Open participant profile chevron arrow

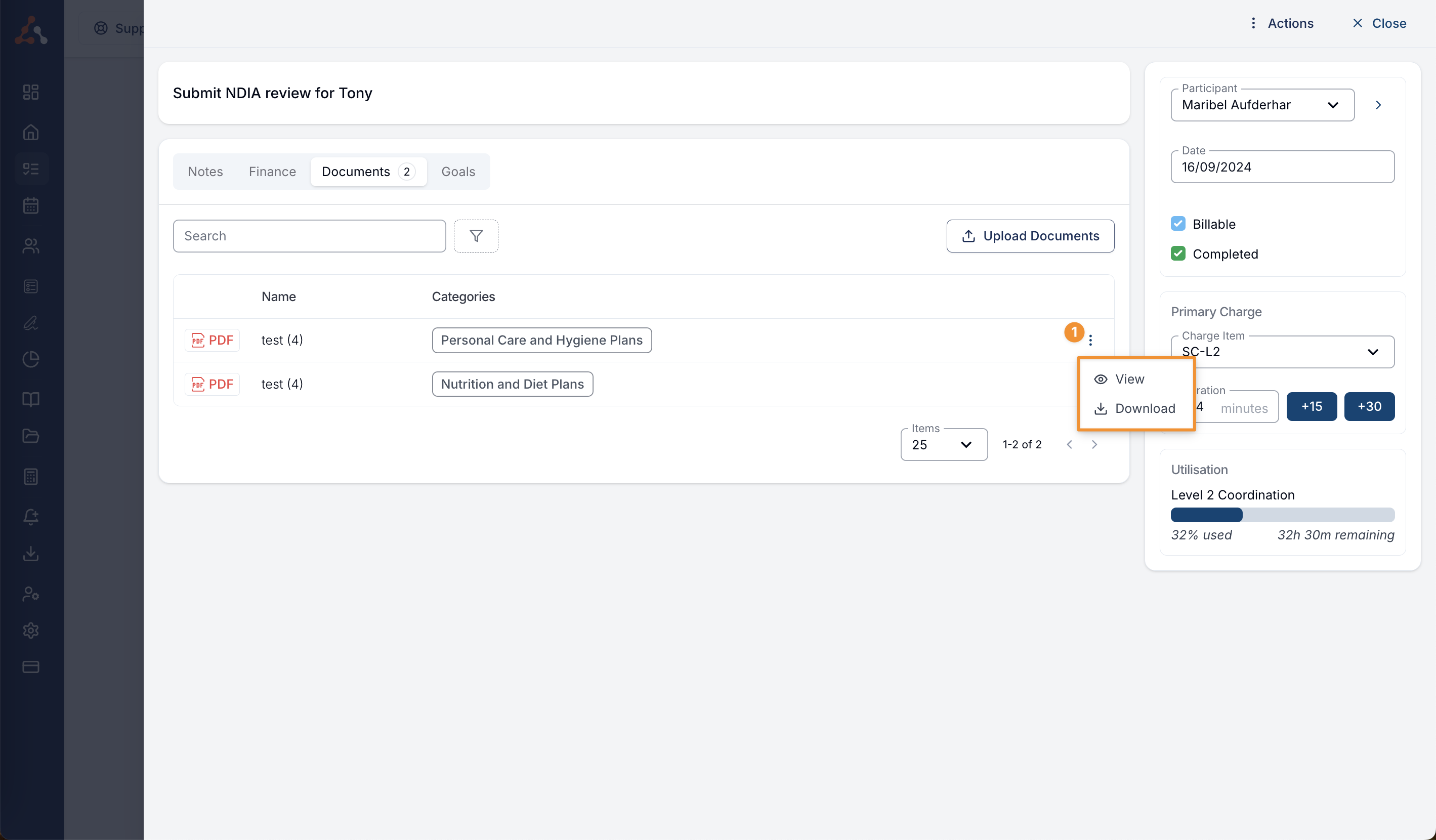[1378, 105]
